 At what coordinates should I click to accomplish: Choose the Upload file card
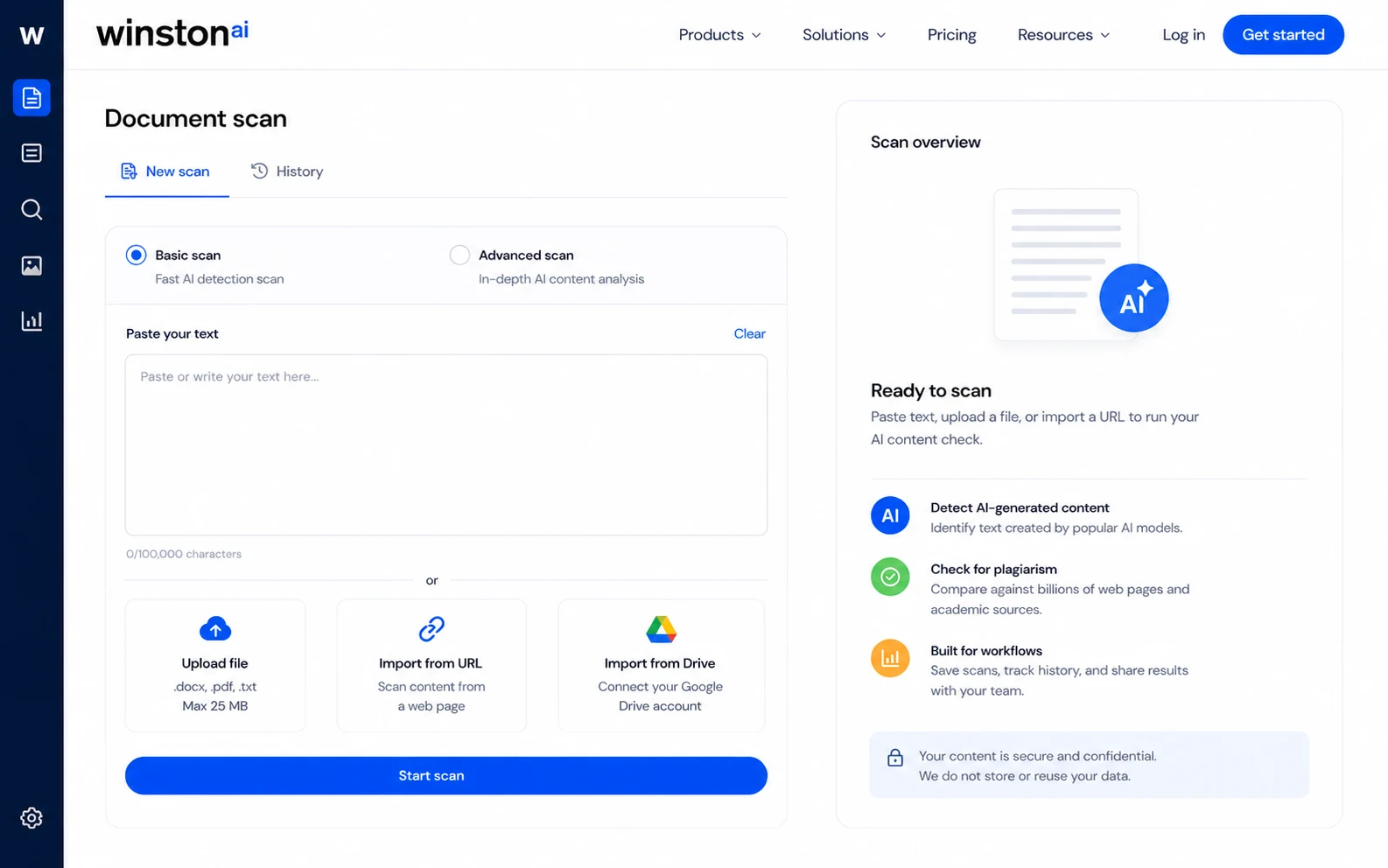point(215,665)
